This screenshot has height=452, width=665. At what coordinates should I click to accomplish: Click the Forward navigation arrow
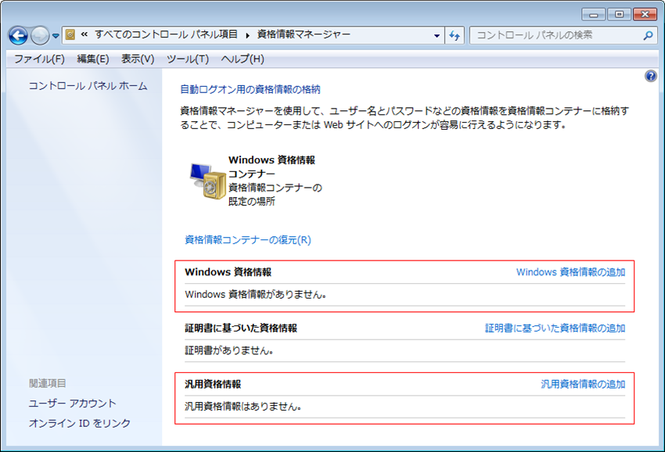click(x=40, y=36)
